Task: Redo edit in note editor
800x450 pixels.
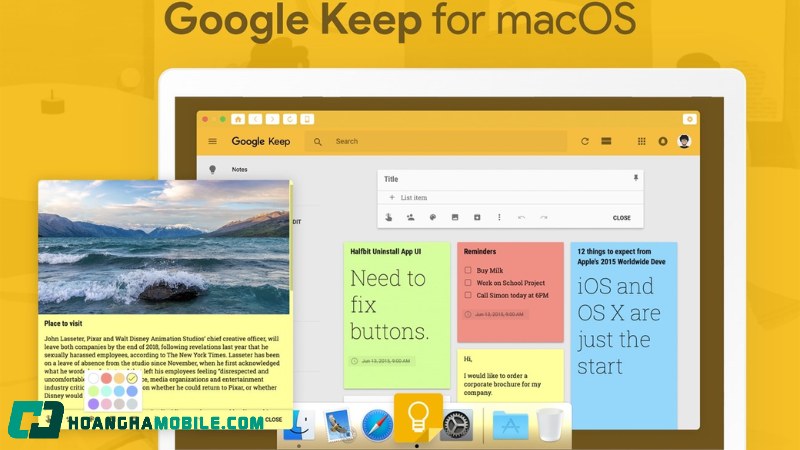Action: pyautogui.click(x=544, y=218)
